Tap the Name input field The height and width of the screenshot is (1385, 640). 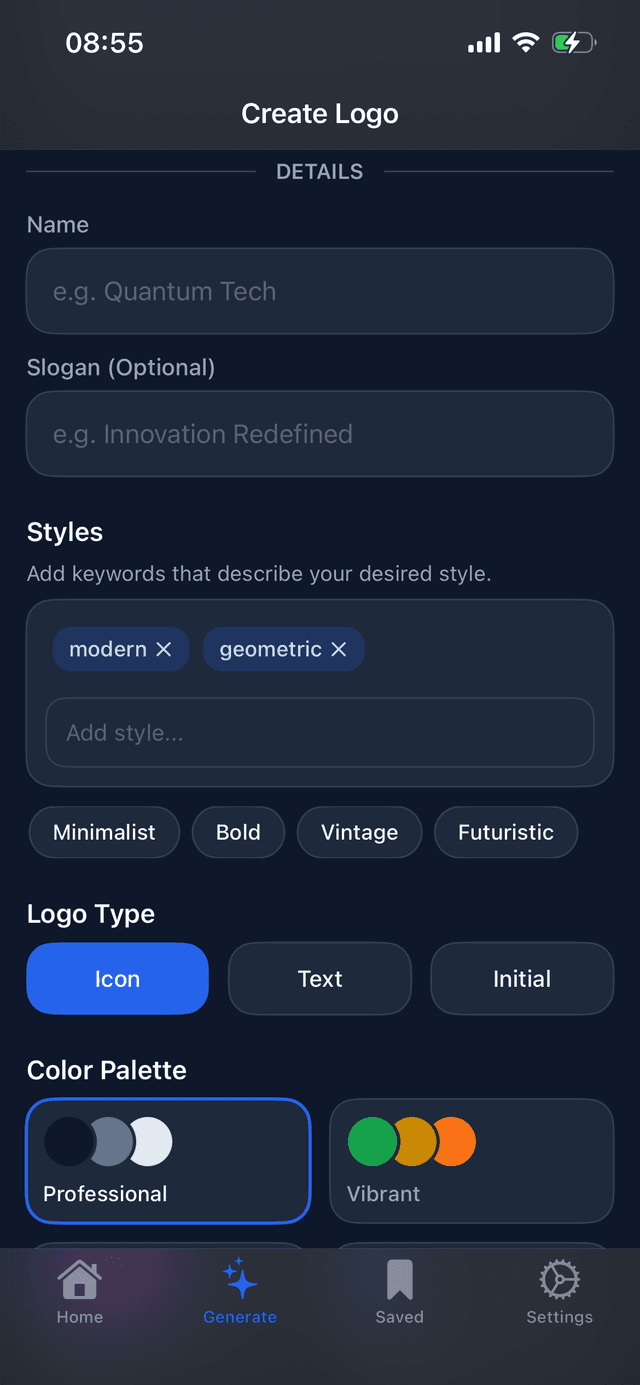click(319, 291)
